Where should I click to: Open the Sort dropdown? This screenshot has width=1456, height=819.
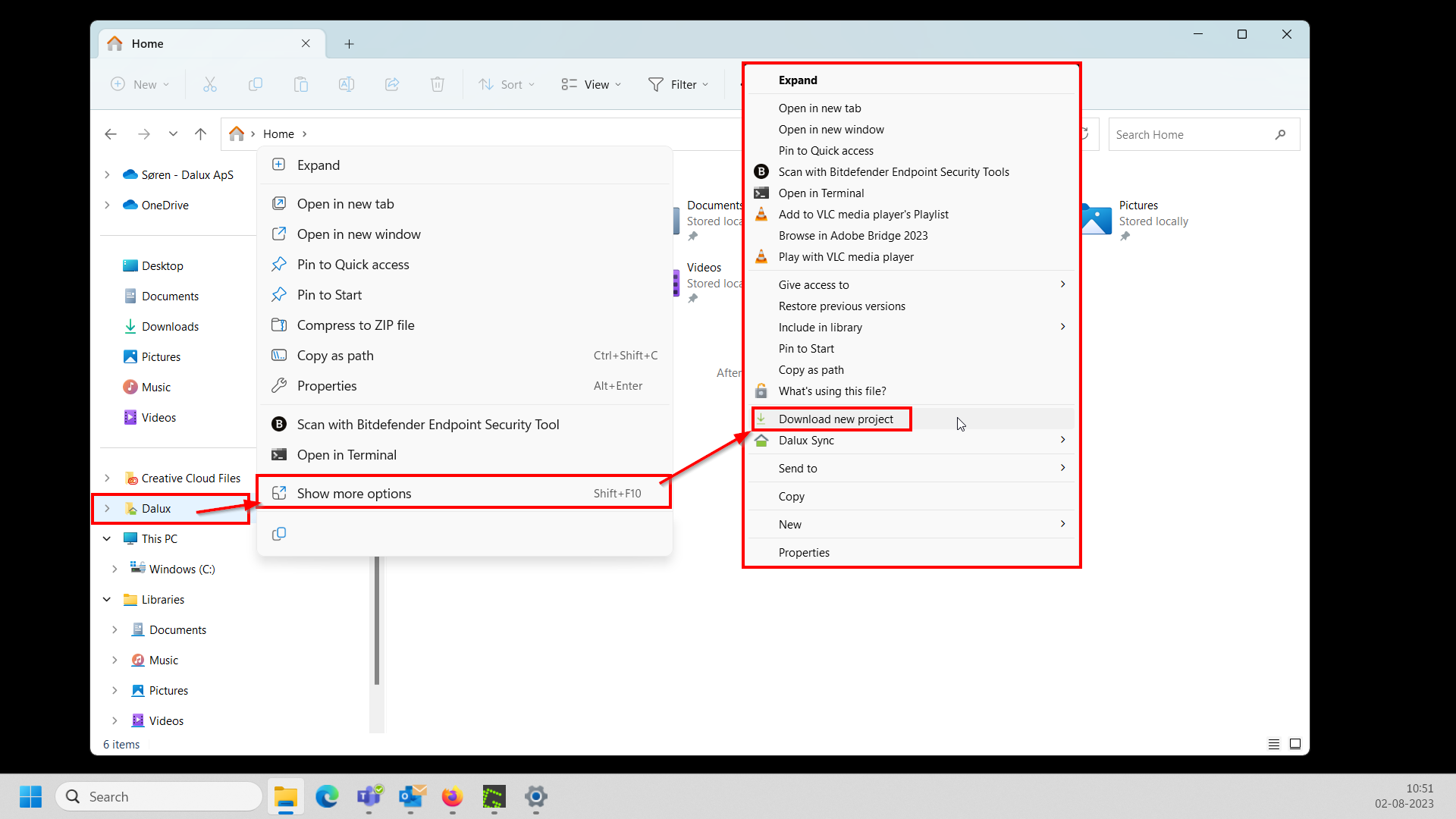[x=507, y=84]
